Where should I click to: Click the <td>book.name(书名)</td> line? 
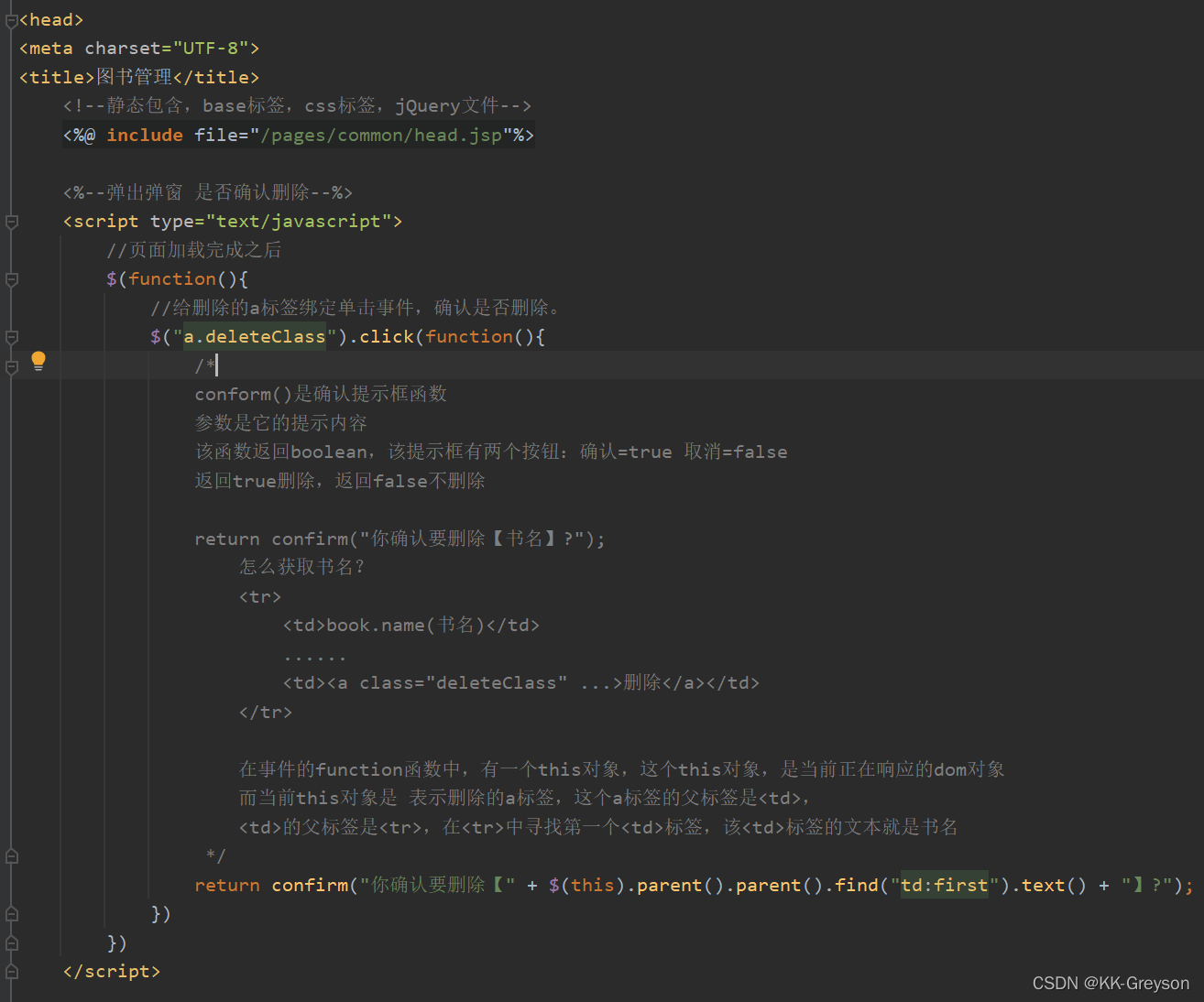pos(411,626)
